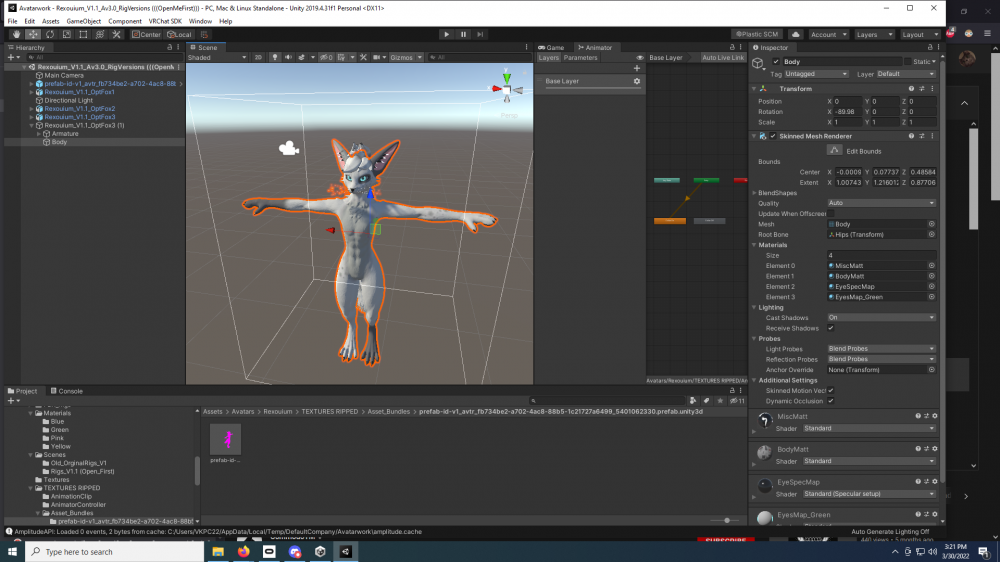Open the GameObject menu
This screenshot has width=1000, height=562.
point(84,21)
